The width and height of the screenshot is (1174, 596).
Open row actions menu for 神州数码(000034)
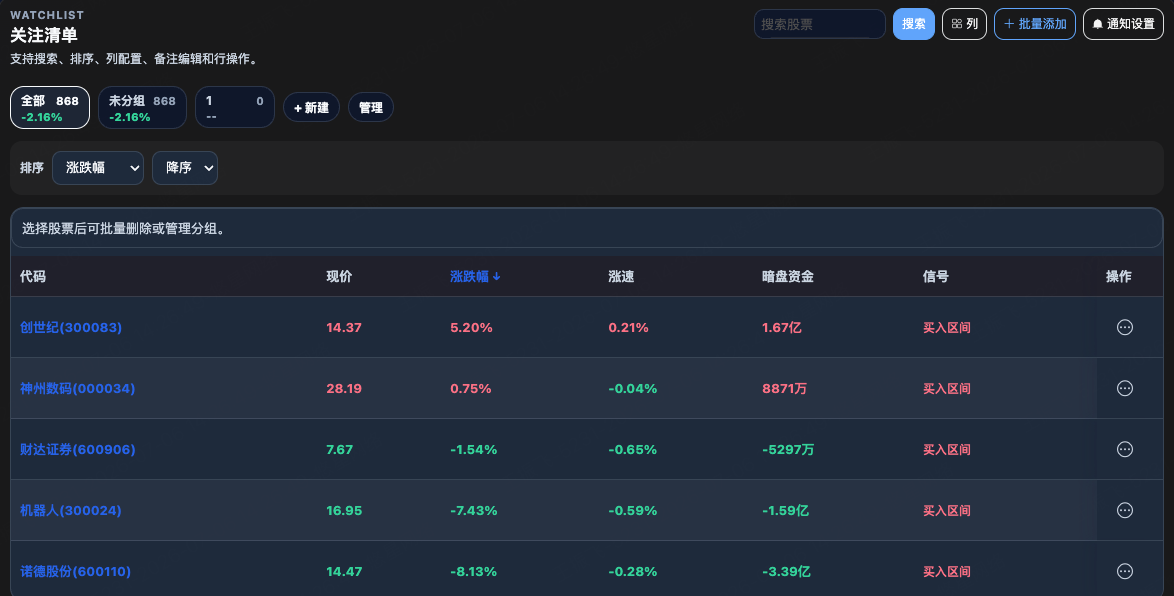point(1124,388)
